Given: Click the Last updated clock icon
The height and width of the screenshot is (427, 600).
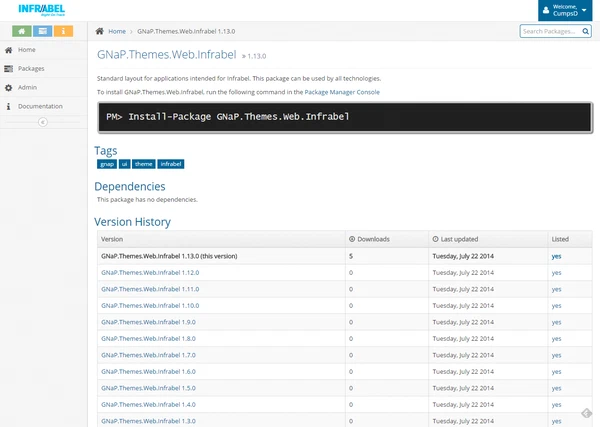Looking at the screenshot, I should (x=435, y=239).
